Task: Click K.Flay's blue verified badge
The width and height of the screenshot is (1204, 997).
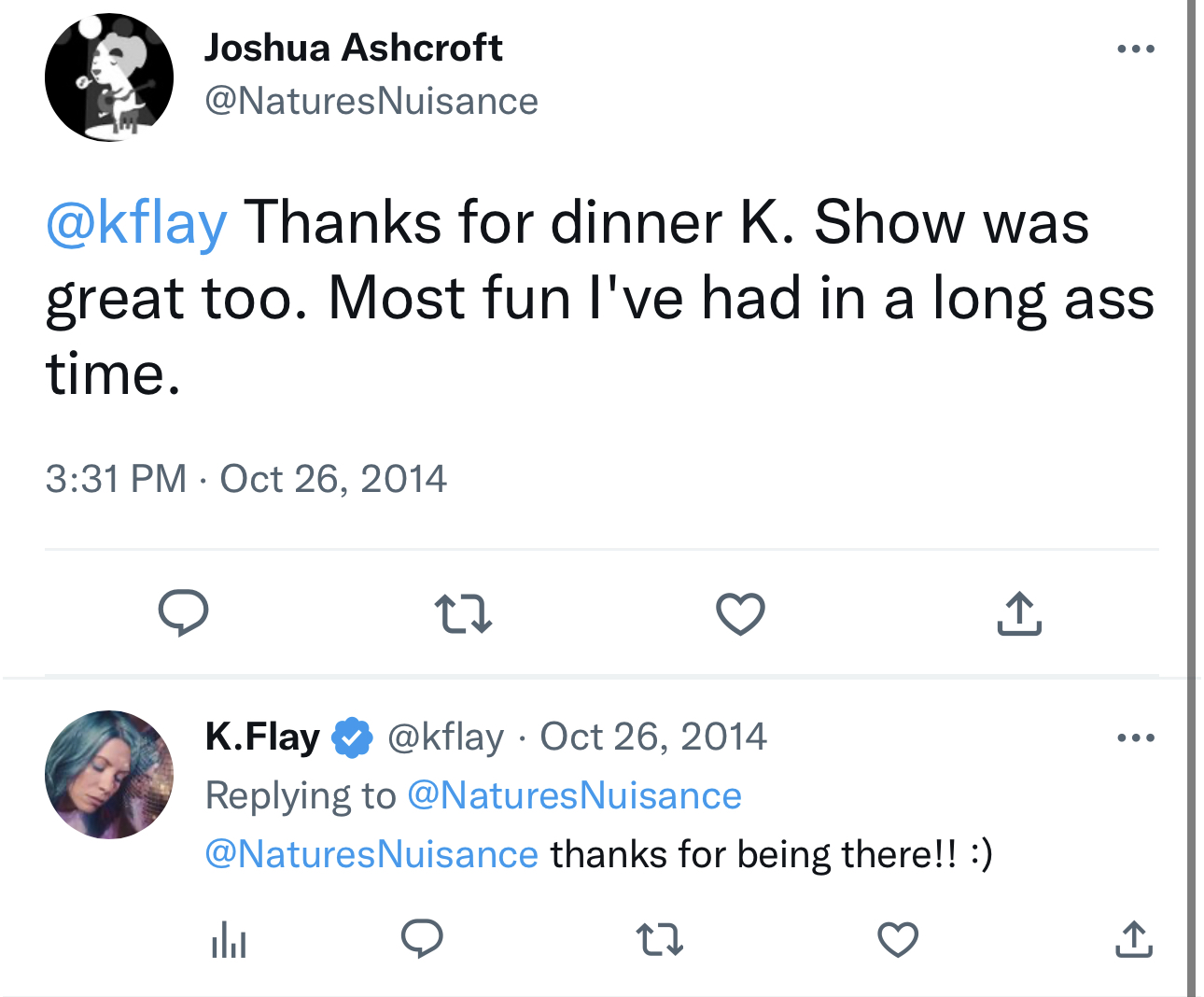Action: point(353,737)
